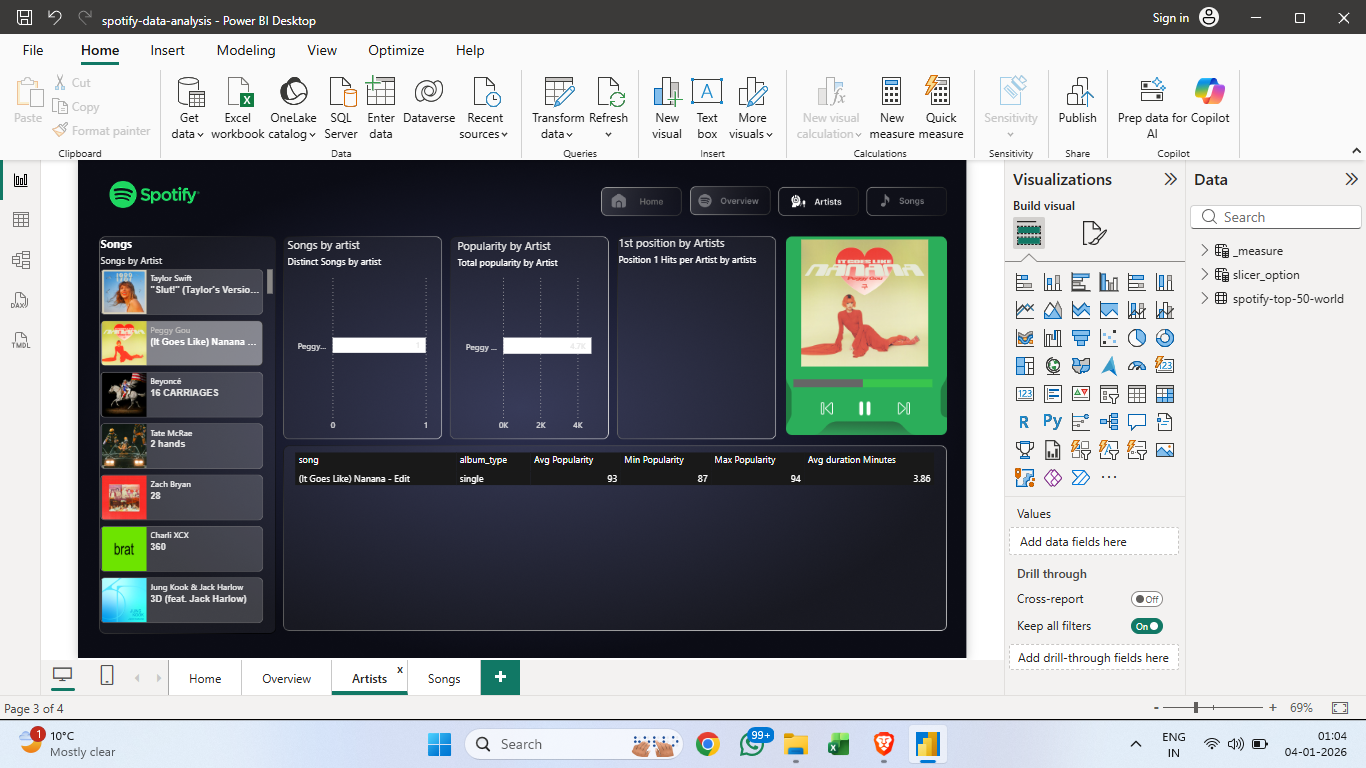Switch to the Overview page tab
1366x768 pixels.
tap(287, 678)
